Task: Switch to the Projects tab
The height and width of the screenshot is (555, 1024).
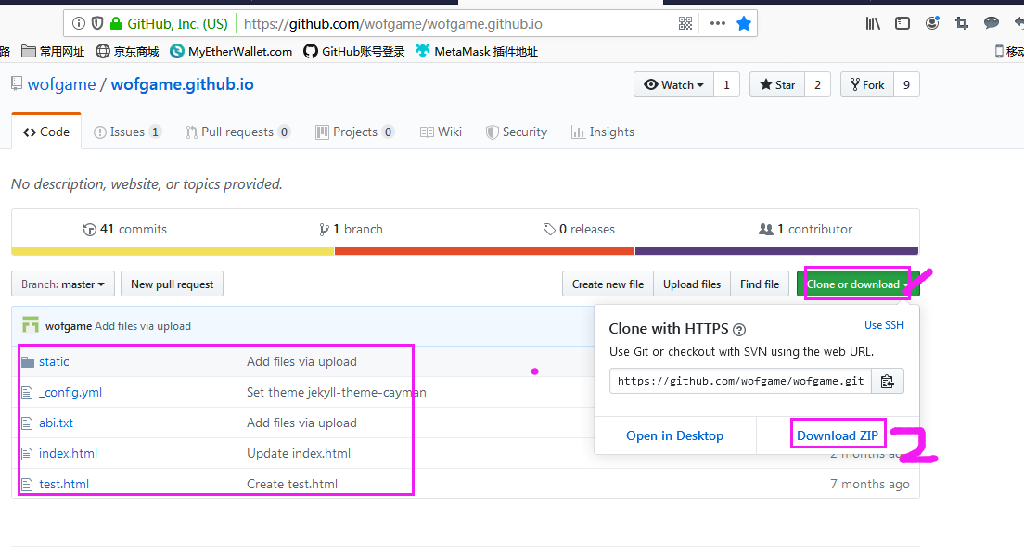Action: 355,132
